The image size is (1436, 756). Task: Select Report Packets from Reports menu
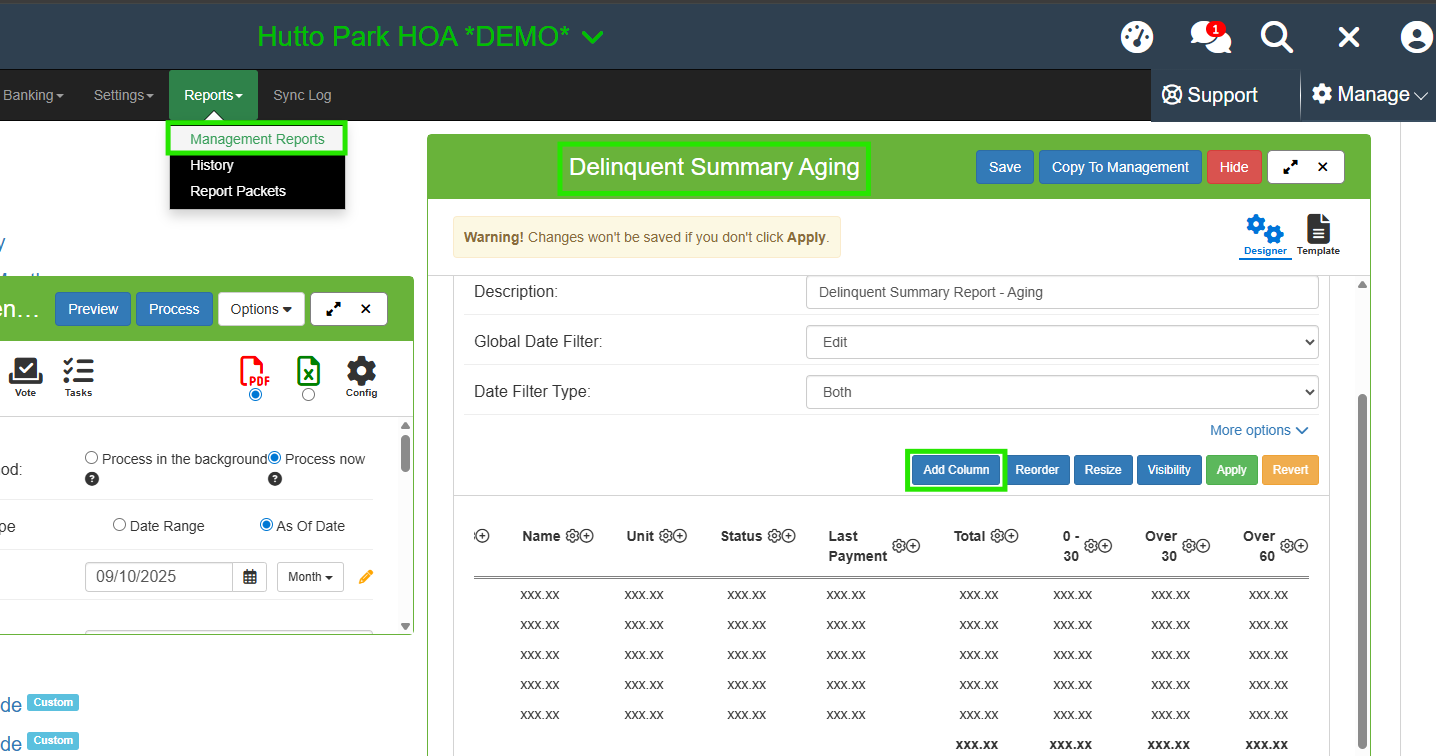point(238,191)
